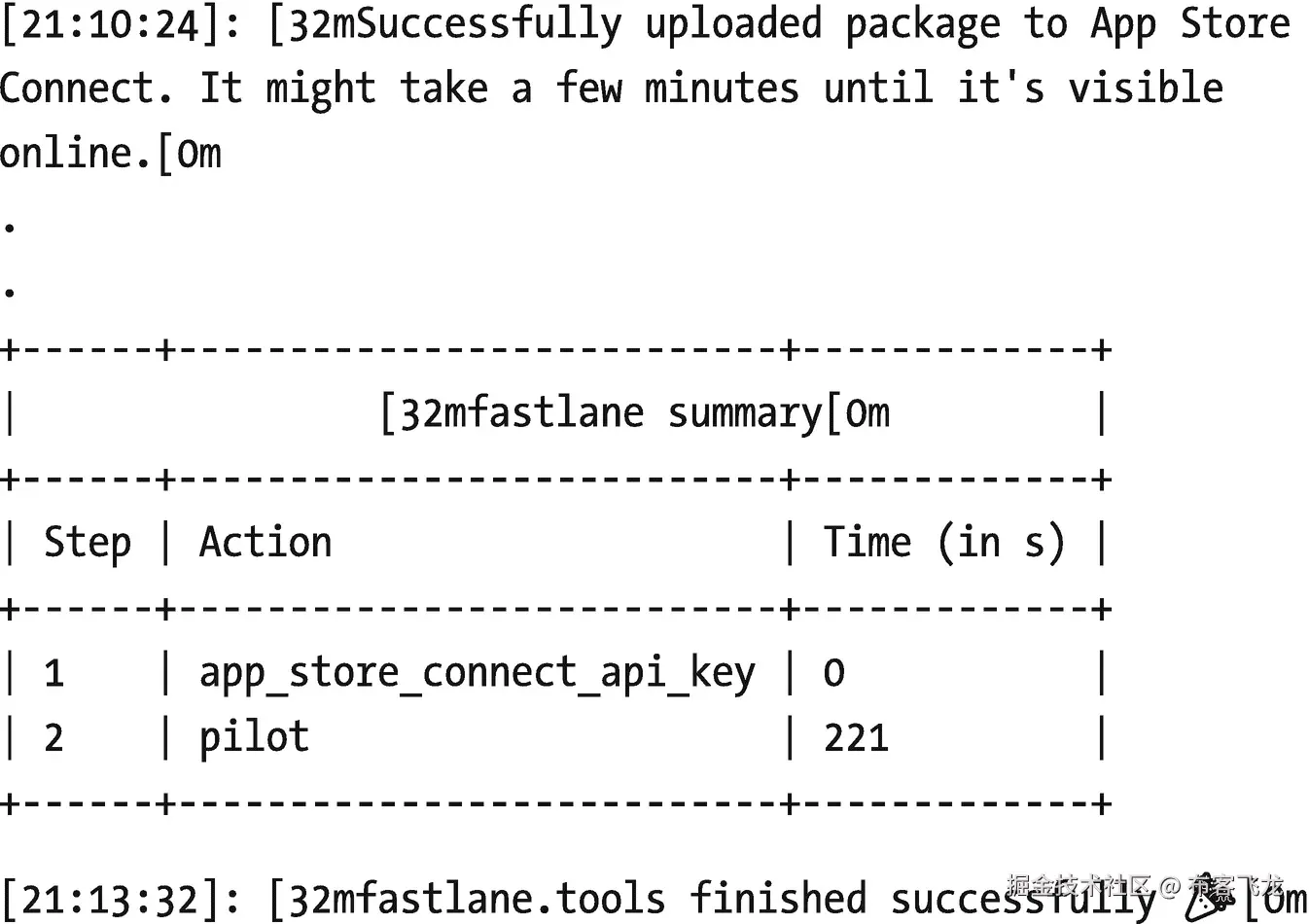Click step number 1 in the table
The width and height of the screenshot is (1309, 924).
[54, 673]
